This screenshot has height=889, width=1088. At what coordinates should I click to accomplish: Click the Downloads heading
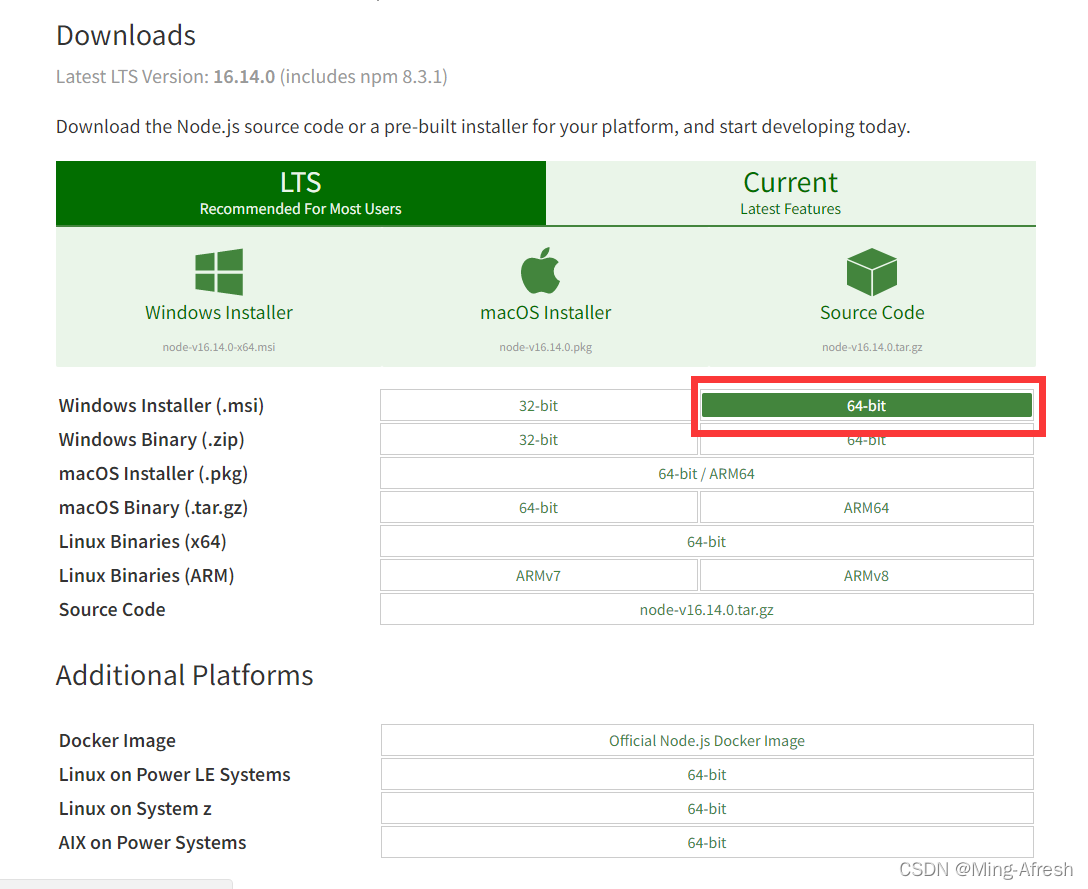coord(126,35)
